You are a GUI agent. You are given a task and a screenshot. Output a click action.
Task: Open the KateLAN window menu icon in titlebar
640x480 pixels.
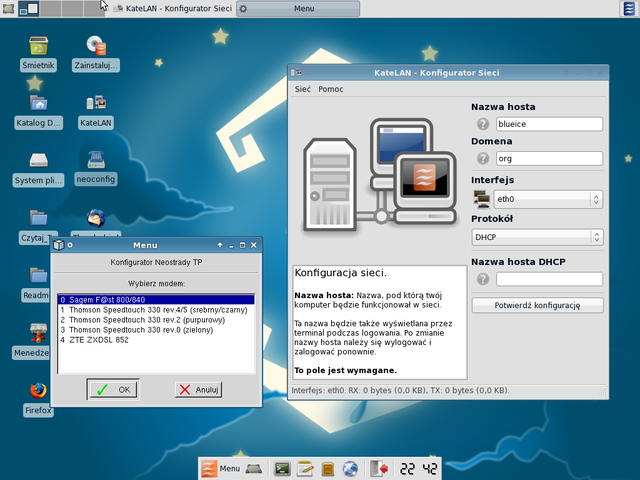point(296,72)
